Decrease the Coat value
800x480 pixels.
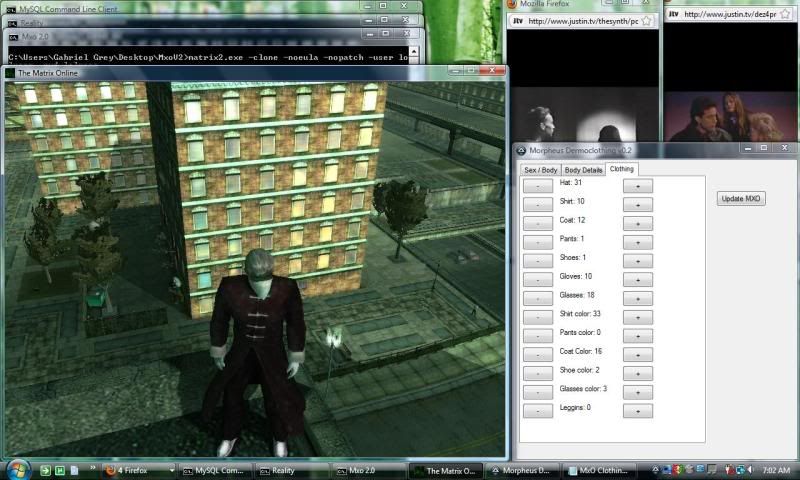click(538, 223)
